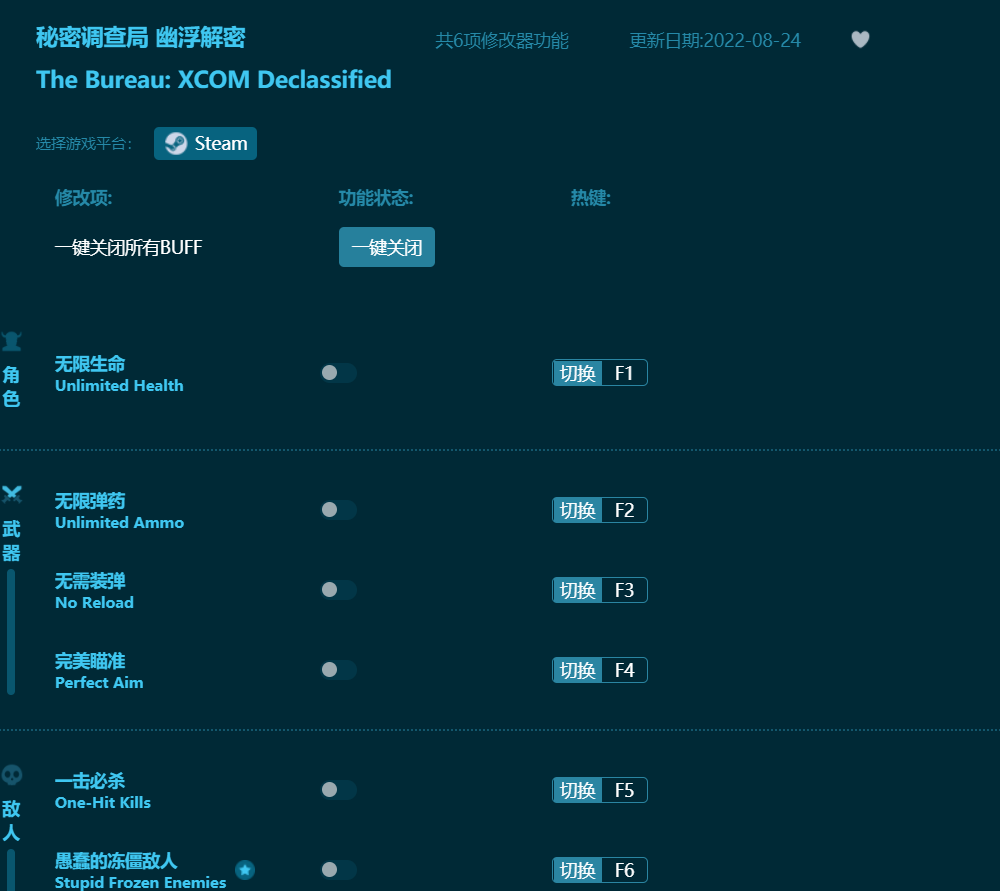
Task: Click the F6 hotkey field
Action: pos(624,870)
